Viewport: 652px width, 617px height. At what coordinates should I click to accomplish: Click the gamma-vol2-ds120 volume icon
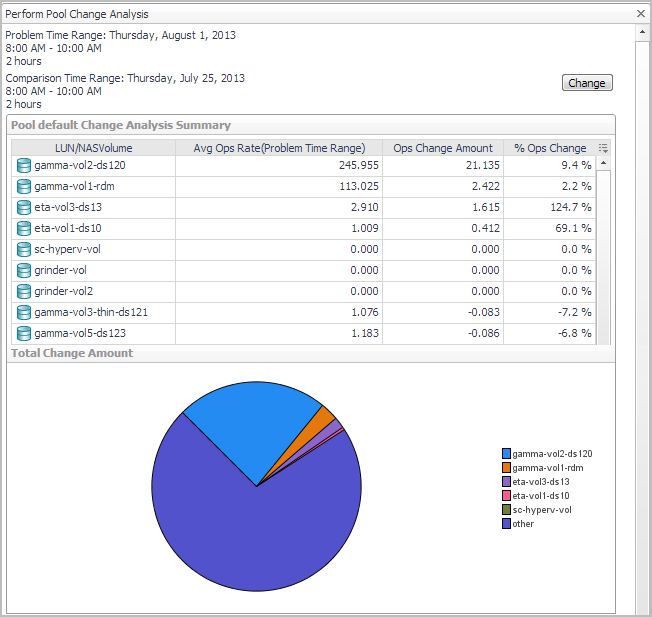click(24, 165)
